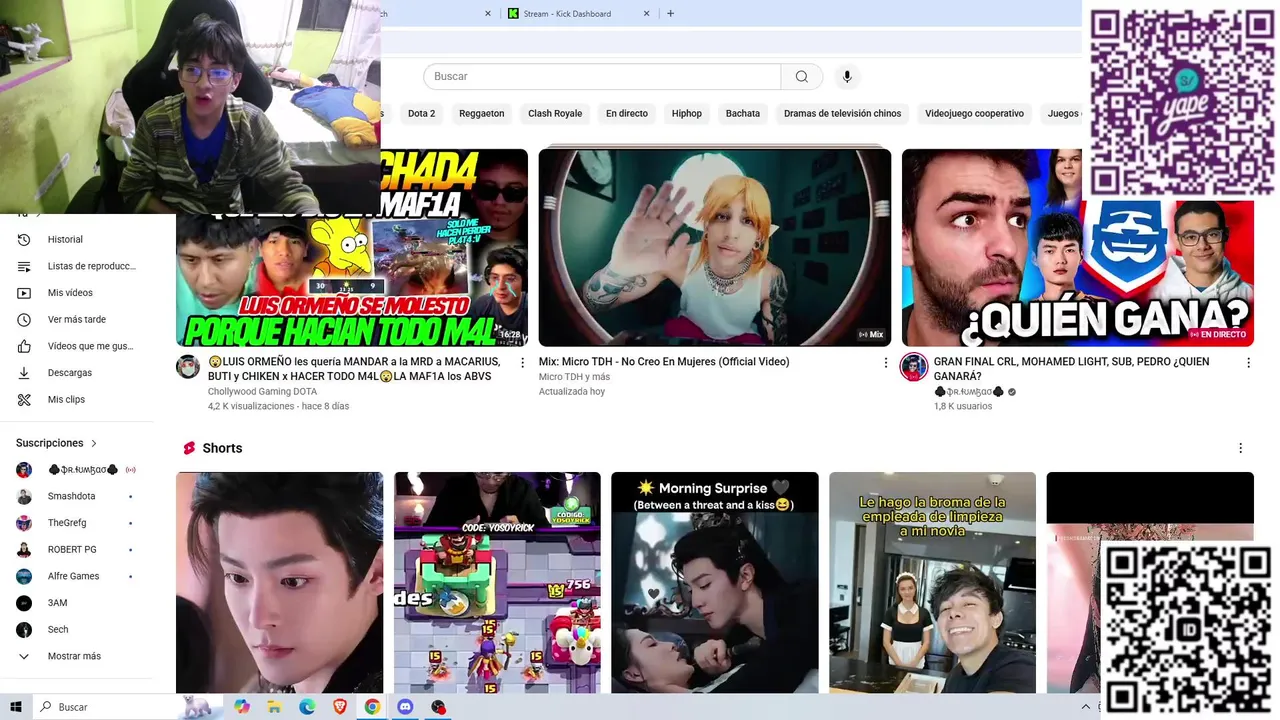1280x720 pixels.
Task: Open GRAN FINAL CRL video title link
Action: click(x=1071, y=369)
